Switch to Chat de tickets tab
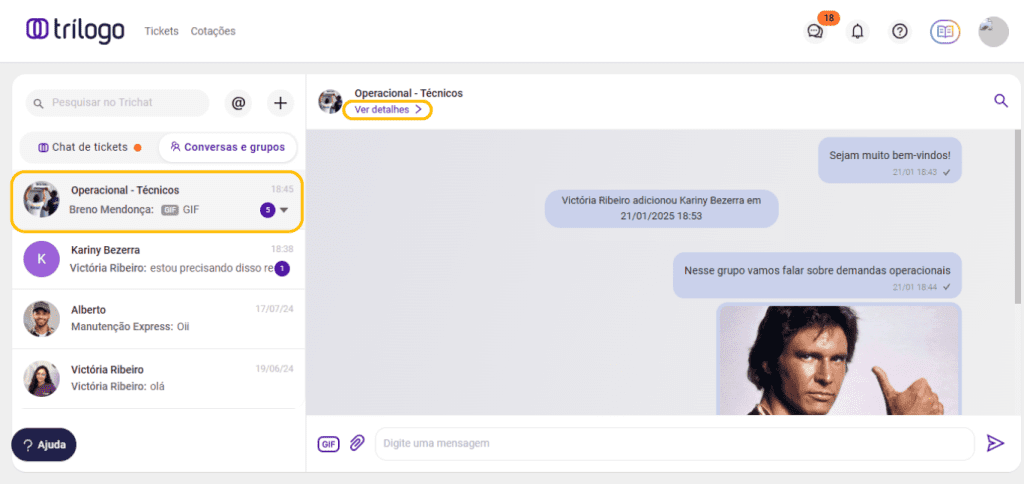The width and height of the screenshot is (1024, 484). (x=89, y=148)
